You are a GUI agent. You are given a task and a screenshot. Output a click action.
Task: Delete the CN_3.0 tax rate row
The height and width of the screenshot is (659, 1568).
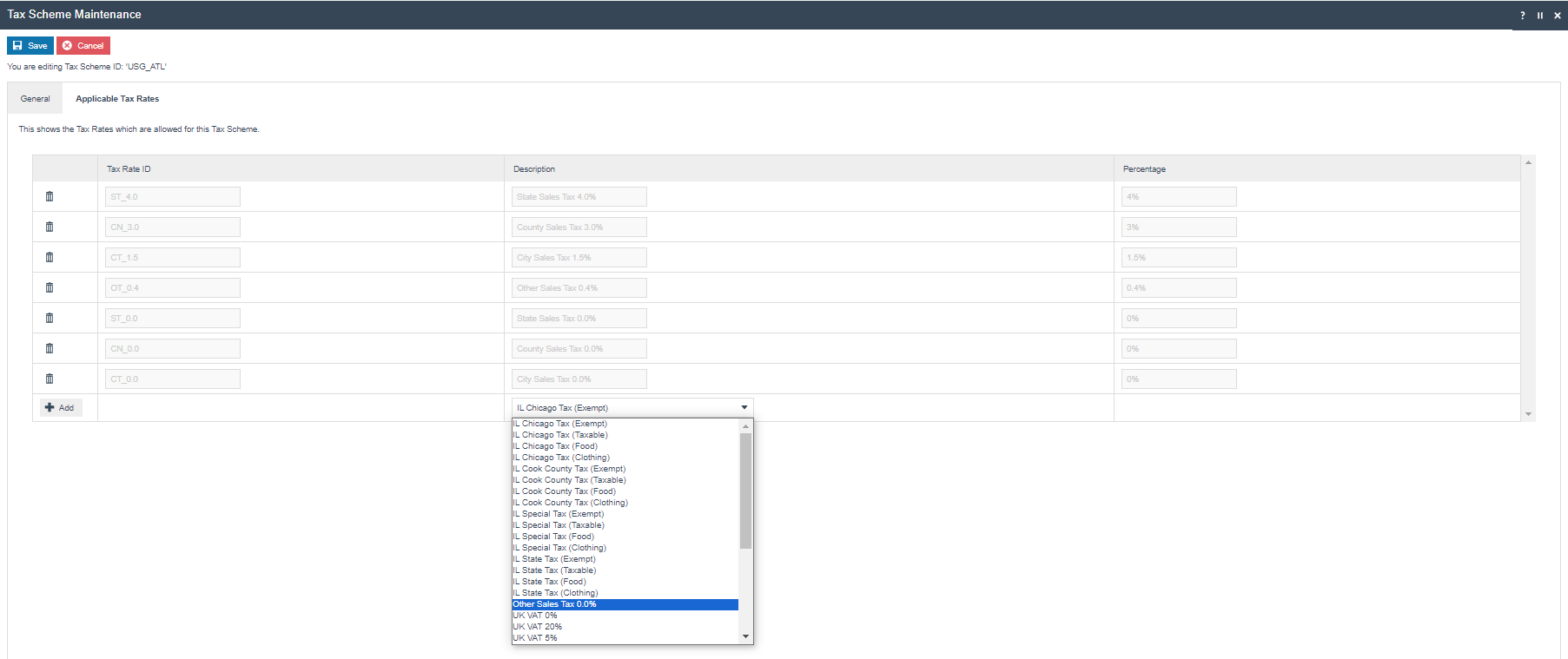pyautogui.click(x=50, y=227)
